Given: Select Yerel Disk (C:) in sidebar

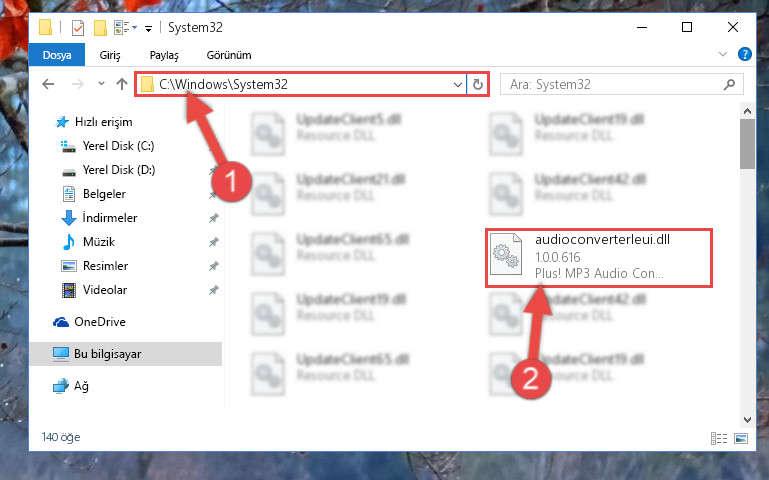Looking at the screenshot, I should [118, 146].
